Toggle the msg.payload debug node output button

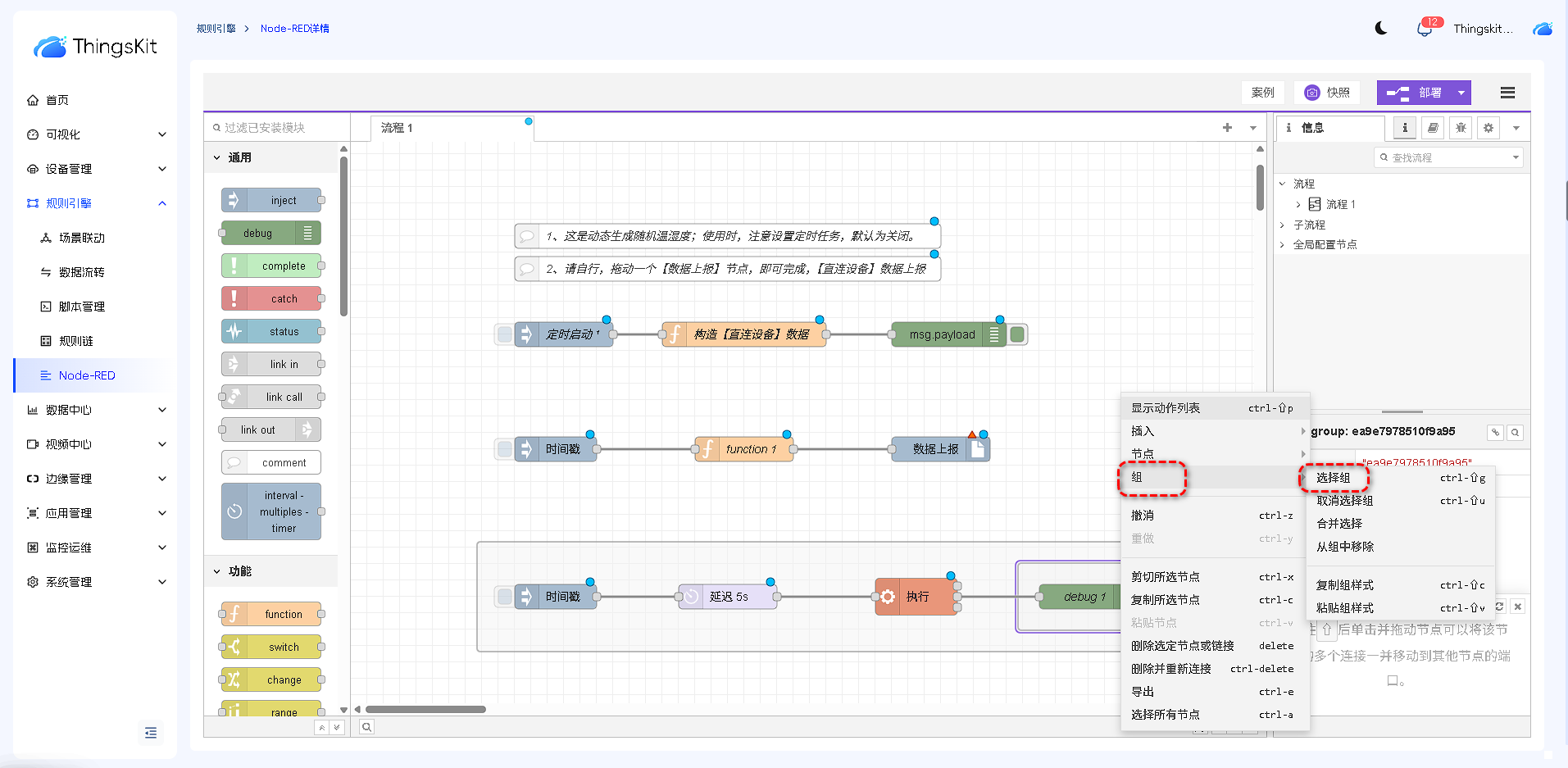click(1017, 334)
